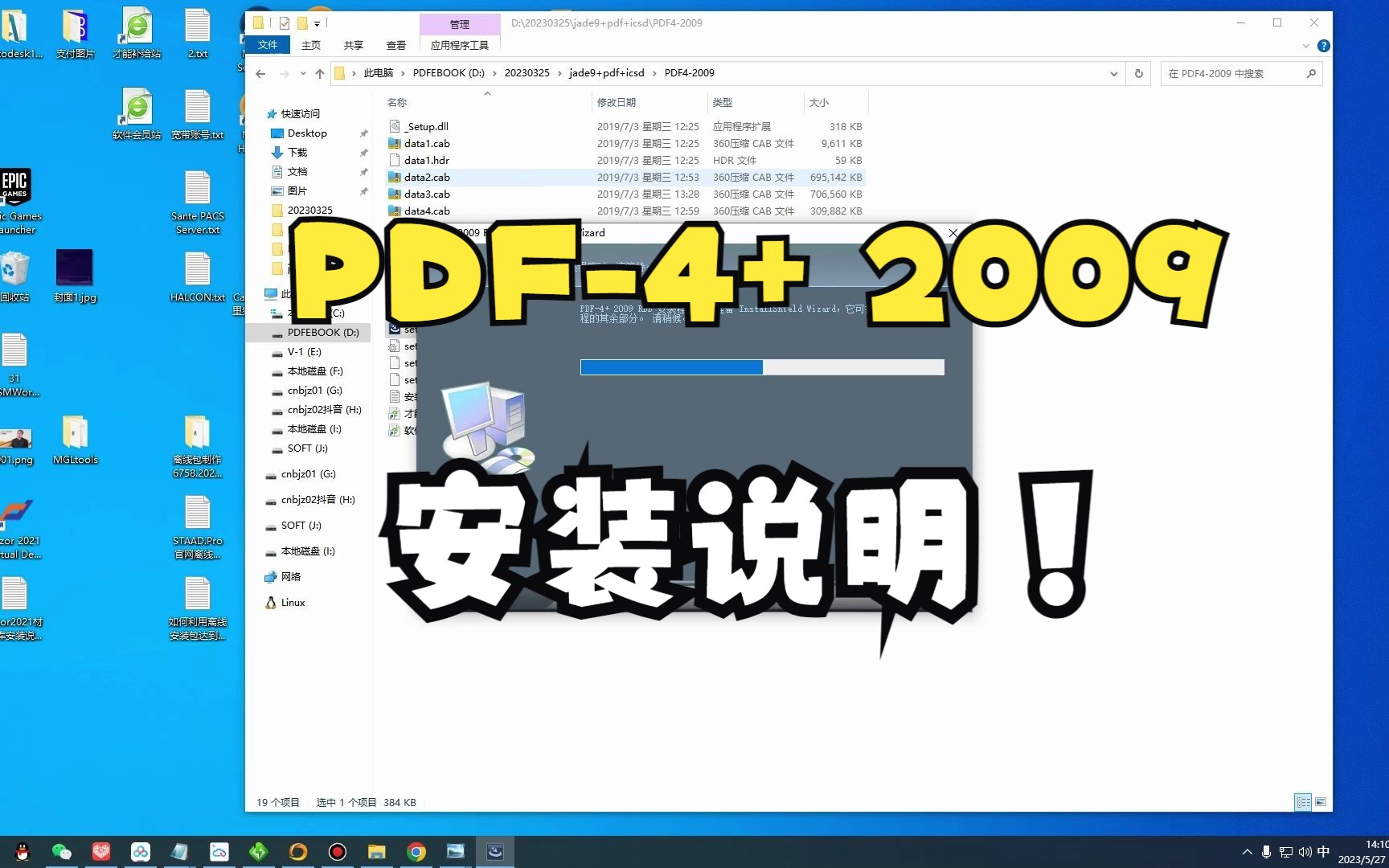The image size is (1389, 868).
Task: Select the data1.cab file
Action: pos(427,144)
